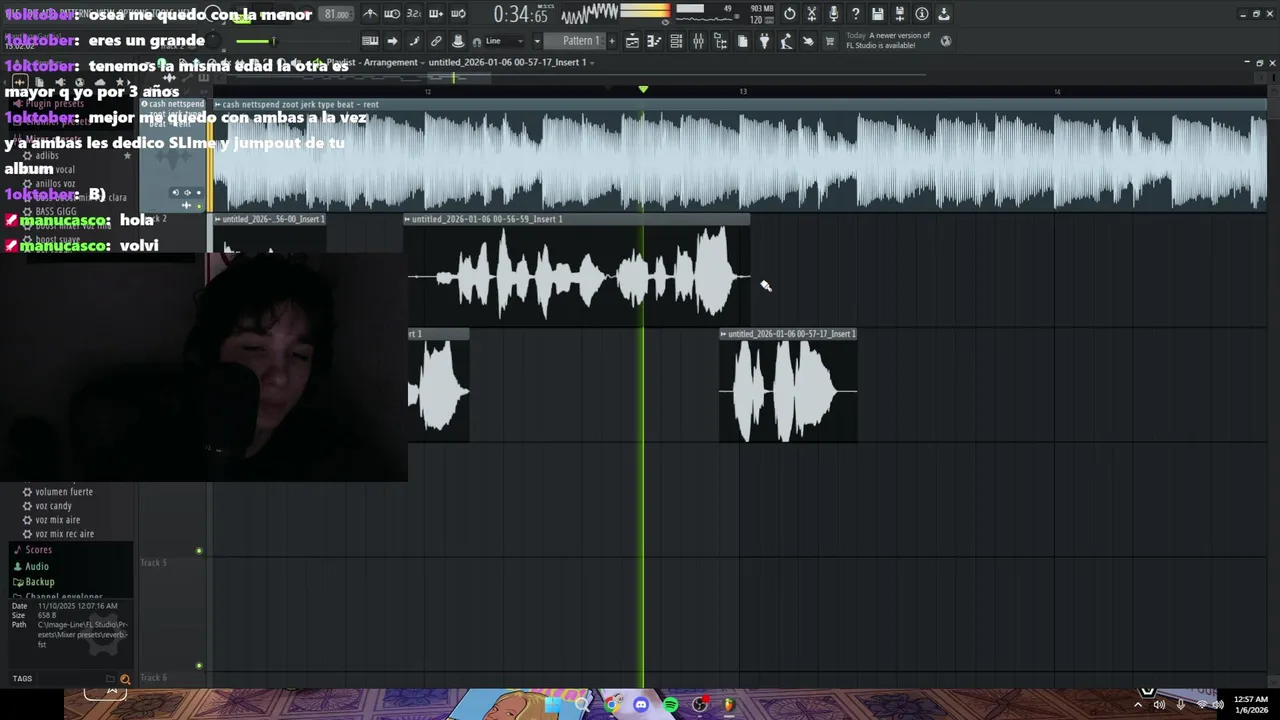
Task: Toggle typing keyboard to piano icon
Action: [x=370, y=41]
